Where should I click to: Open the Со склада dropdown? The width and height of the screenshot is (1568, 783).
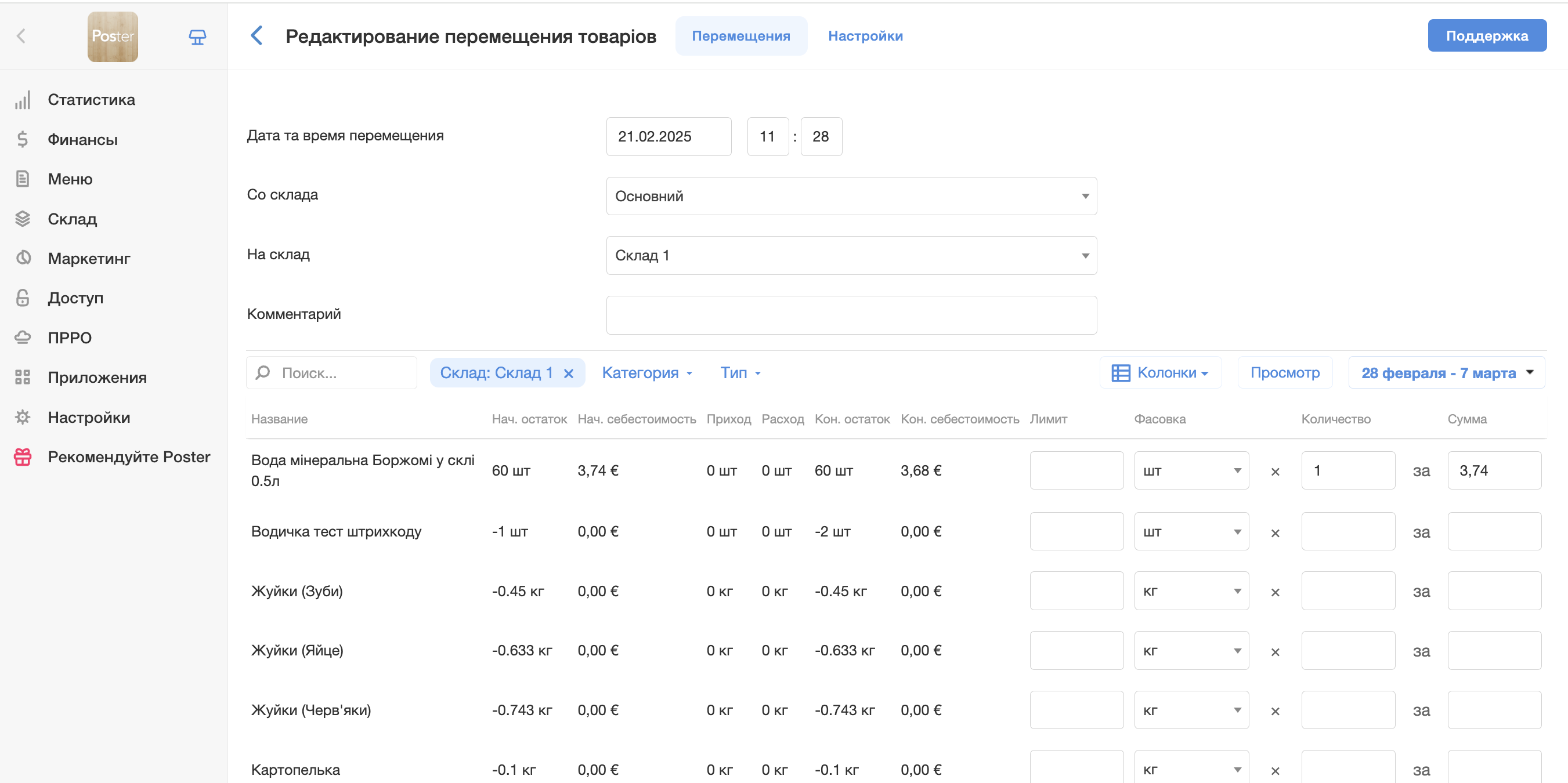click(x=851, y=196)
